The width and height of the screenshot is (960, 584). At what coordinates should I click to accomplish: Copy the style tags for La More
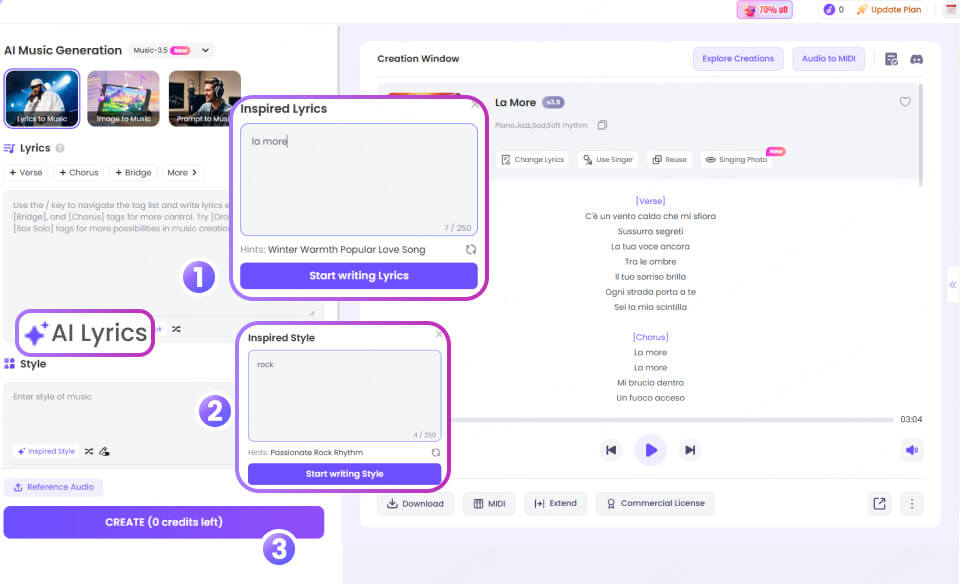click(602, 125)
